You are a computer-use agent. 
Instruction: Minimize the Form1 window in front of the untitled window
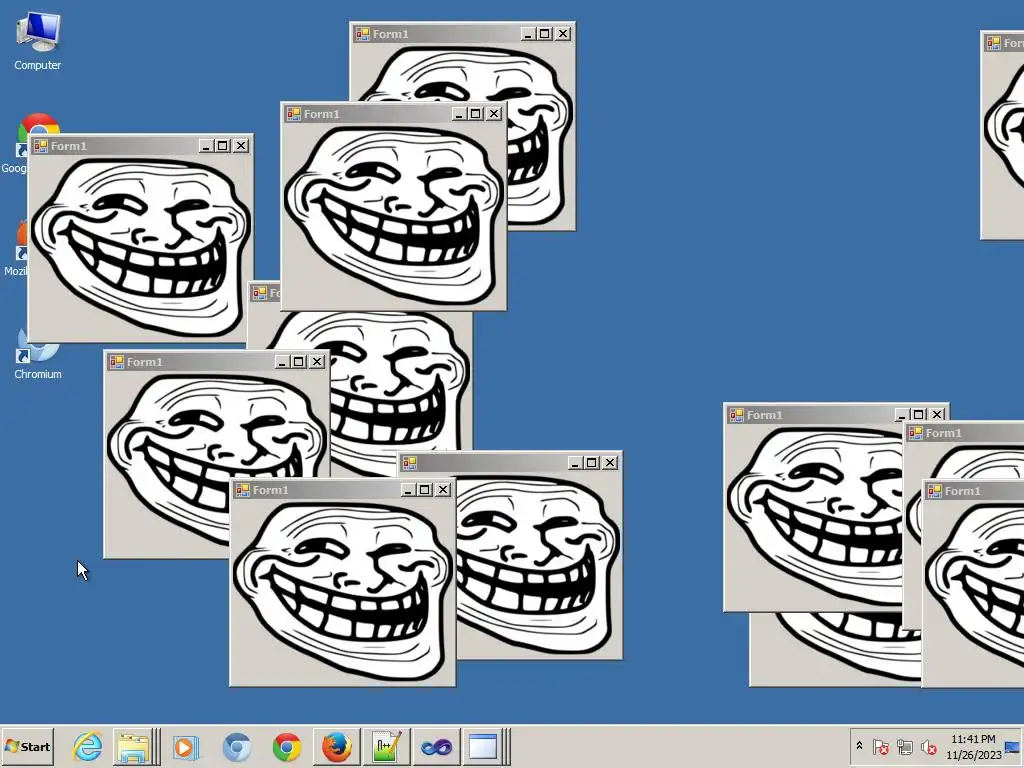[x=408, y=490]
